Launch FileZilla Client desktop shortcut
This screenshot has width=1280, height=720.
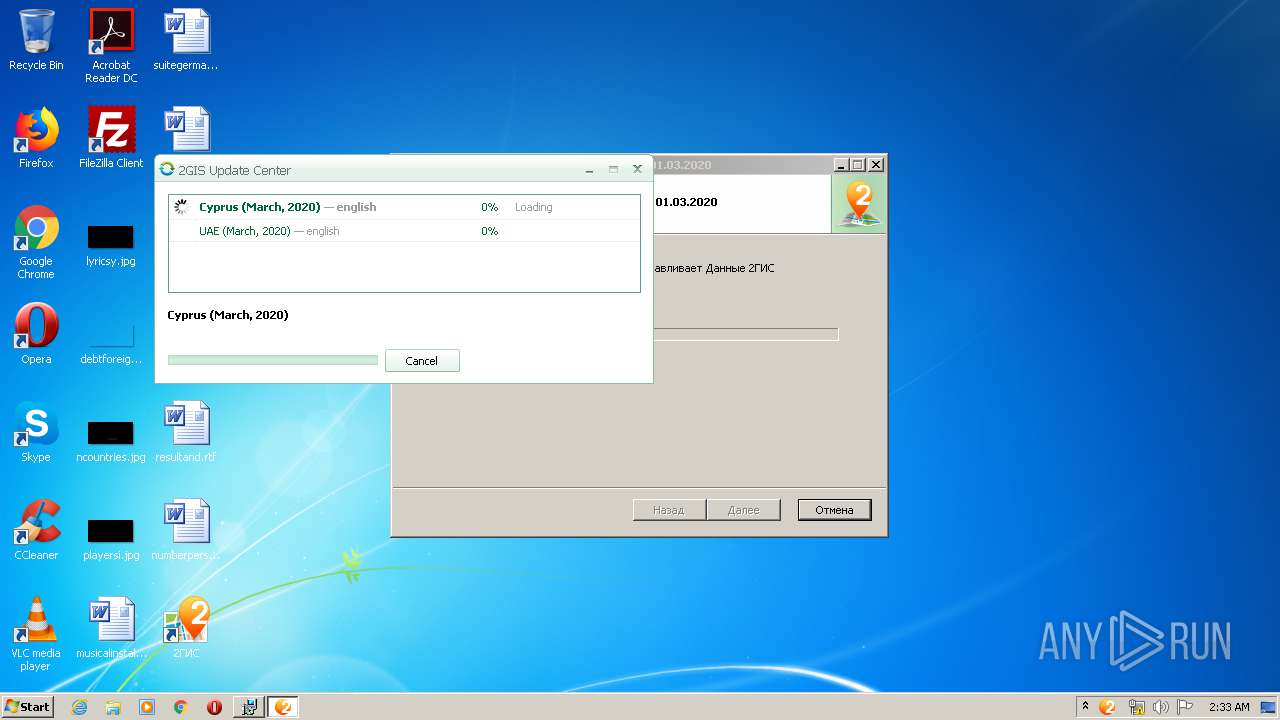[x=111, y=138]
